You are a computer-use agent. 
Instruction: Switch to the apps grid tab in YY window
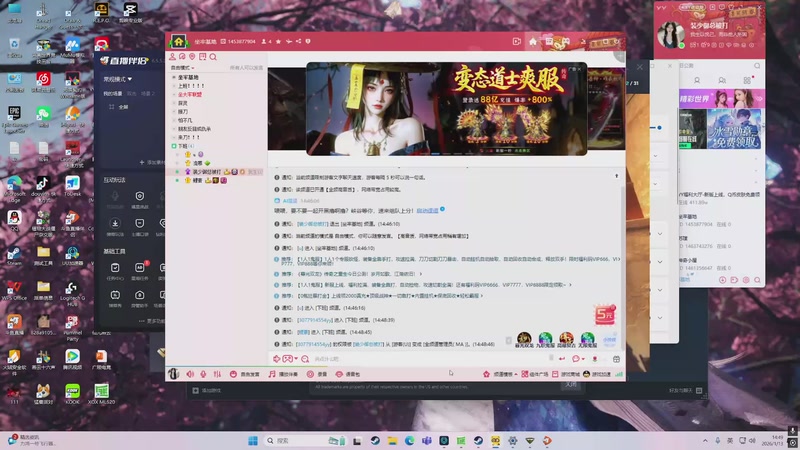coord(747,80)
